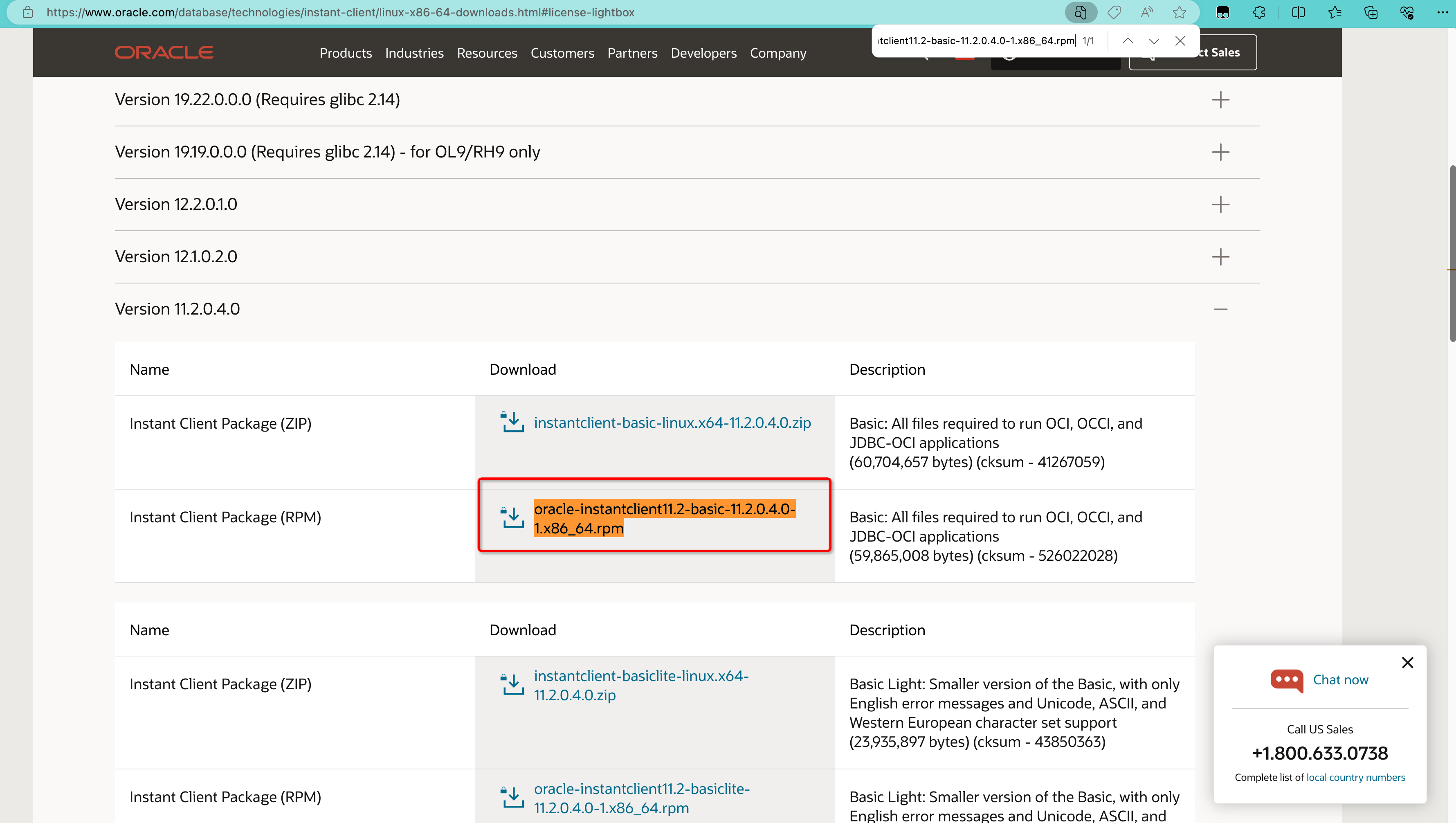Open the Developers menu
The width and height of the screenshot is (1456, 823).
pos(704,53)
